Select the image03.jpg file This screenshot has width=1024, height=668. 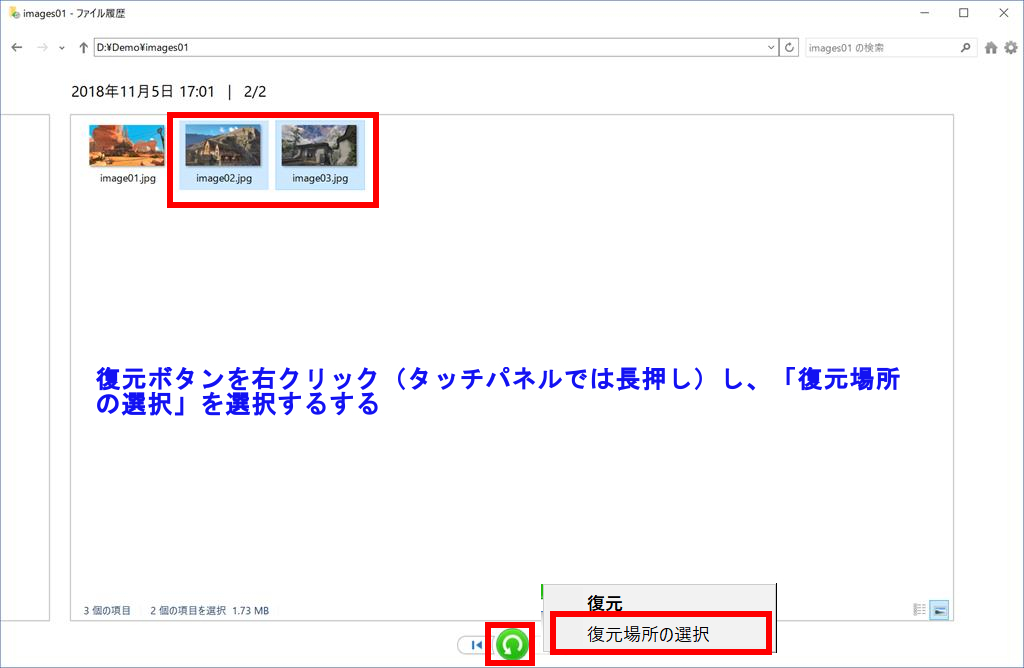[x=320, y=154]
